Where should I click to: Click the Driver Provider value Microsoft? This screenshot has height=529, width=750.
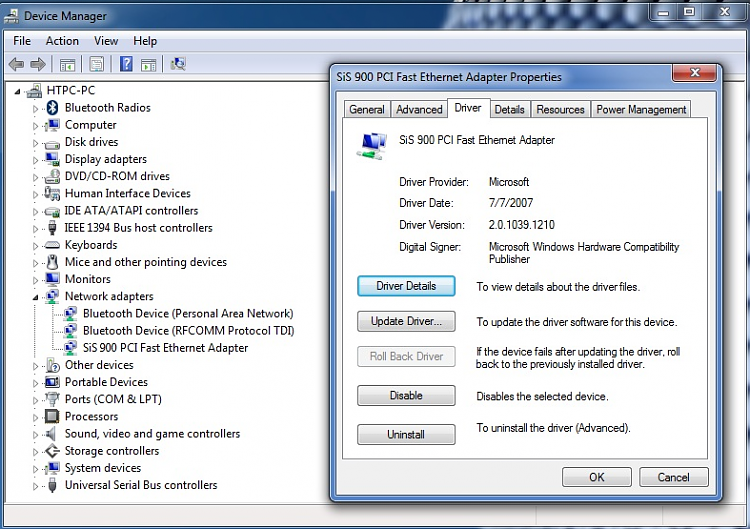point(509,182)
